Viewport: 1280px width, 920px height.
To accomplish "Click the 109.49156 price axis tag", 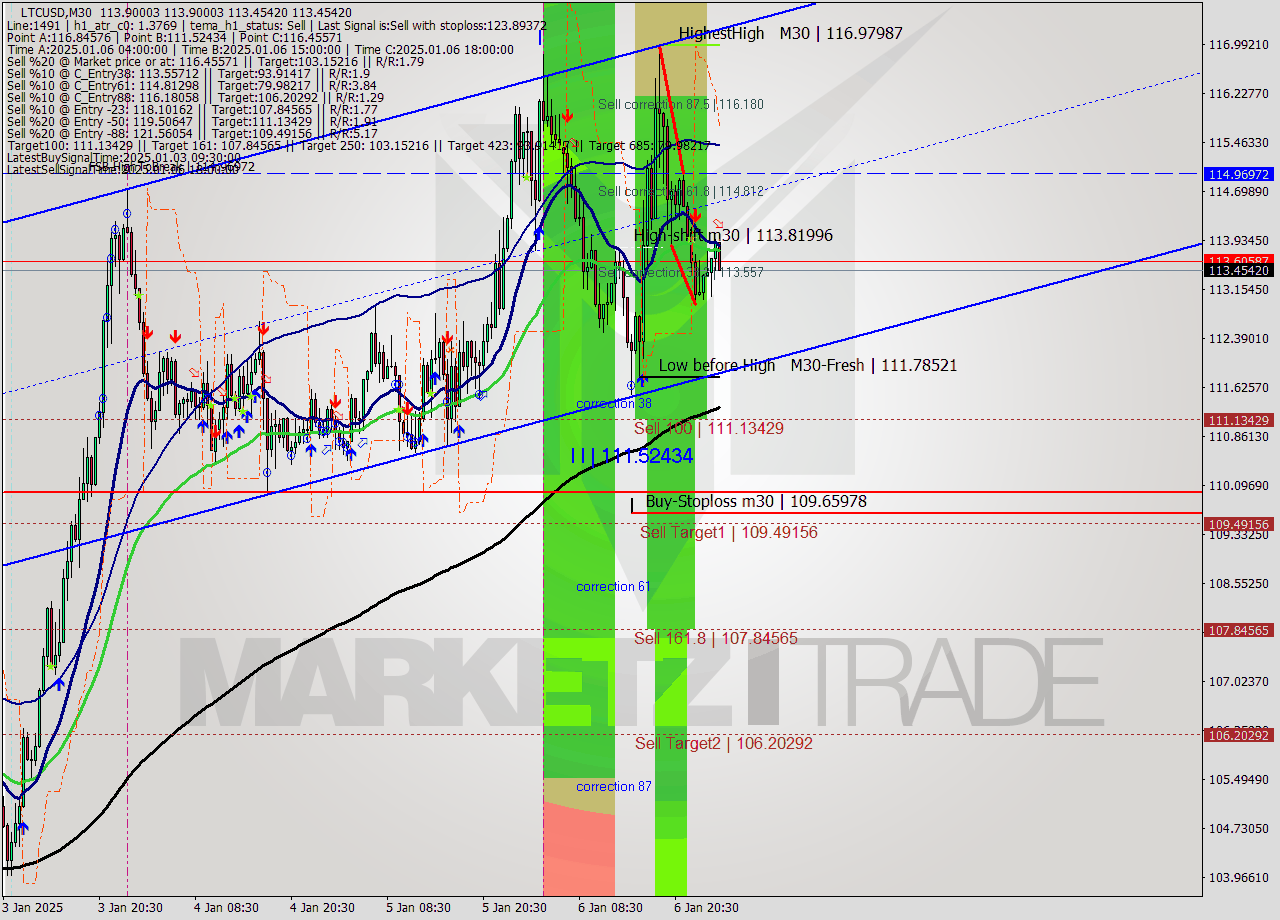I will (1240, 524).
